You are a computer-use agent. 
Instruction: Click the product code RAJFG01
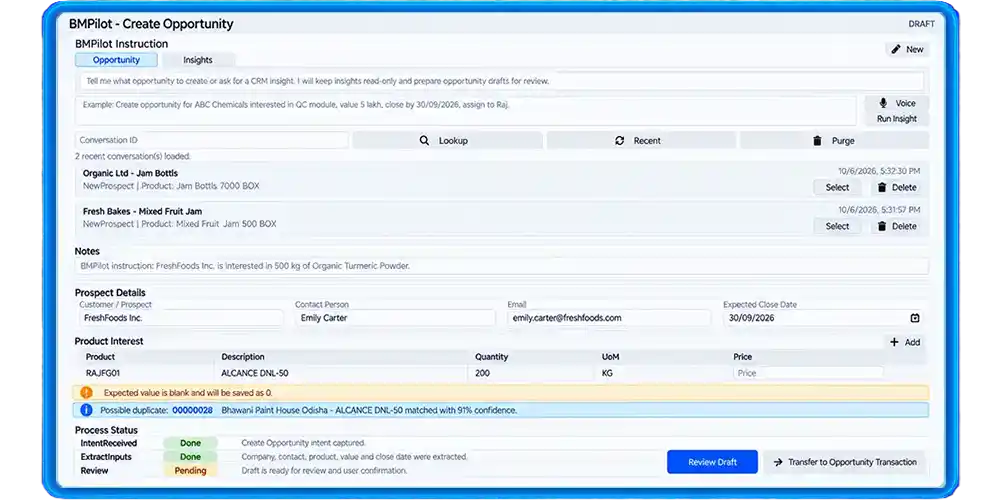pos(103,373)
